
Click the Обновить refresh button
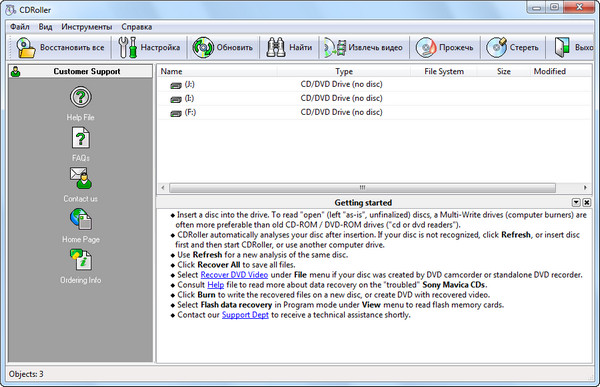(x=223, y=47)
